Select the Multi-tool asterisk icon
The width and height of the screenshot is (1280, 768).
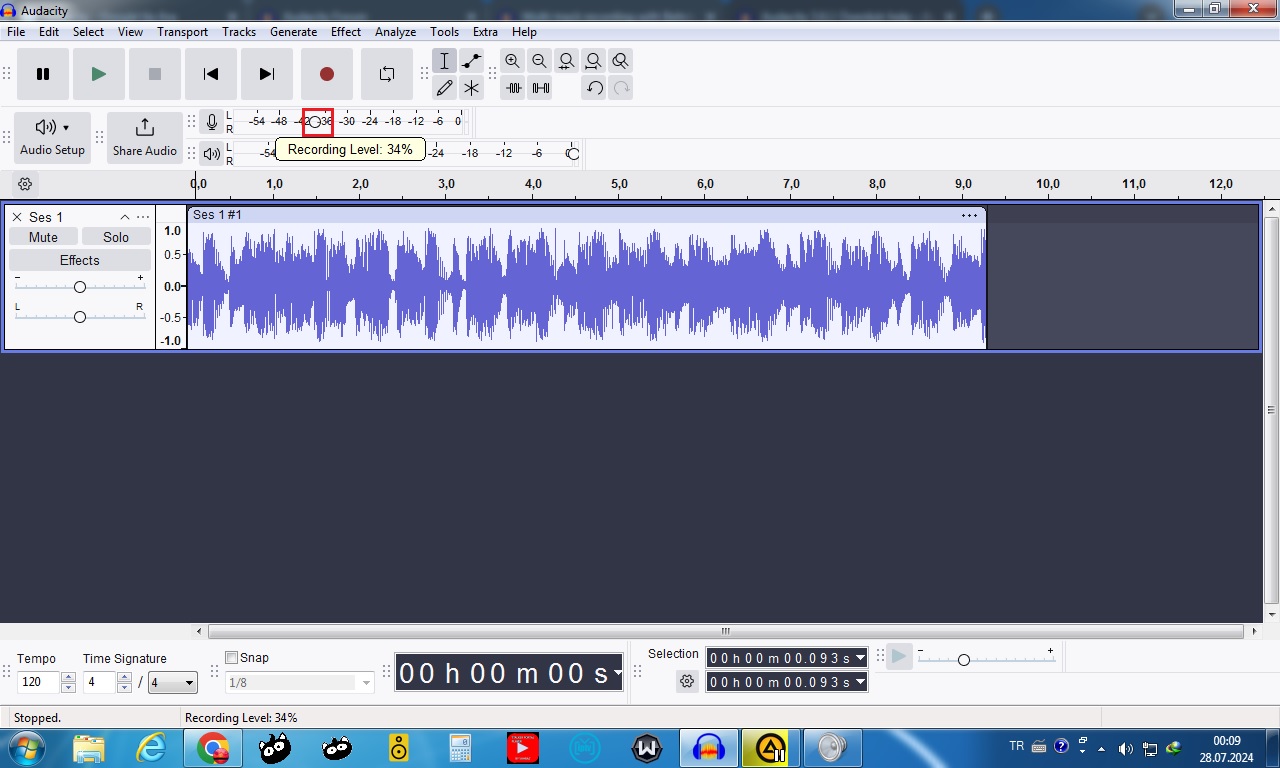click(471, 88)
